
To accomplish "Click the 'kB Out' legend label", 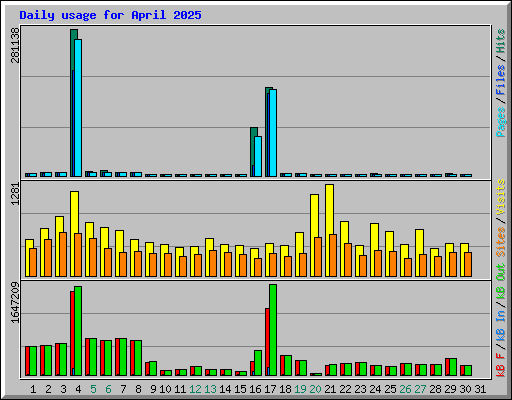I will [x=501, y=281].
